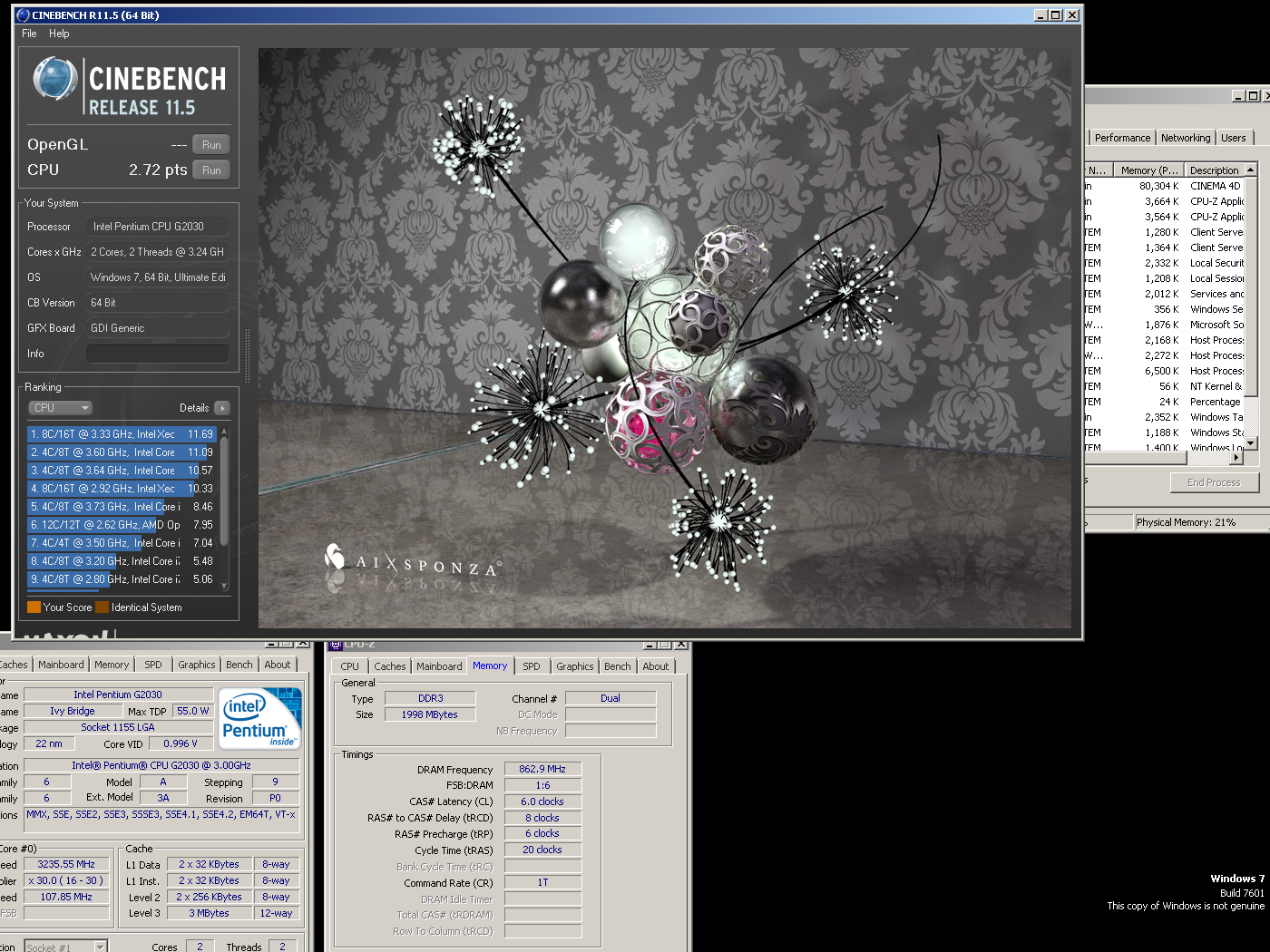This screenshot has width=1270, height=952.
Task: Select ranking entry 4C/8T @ 3.64 GHz
Action: coord(122,471)
